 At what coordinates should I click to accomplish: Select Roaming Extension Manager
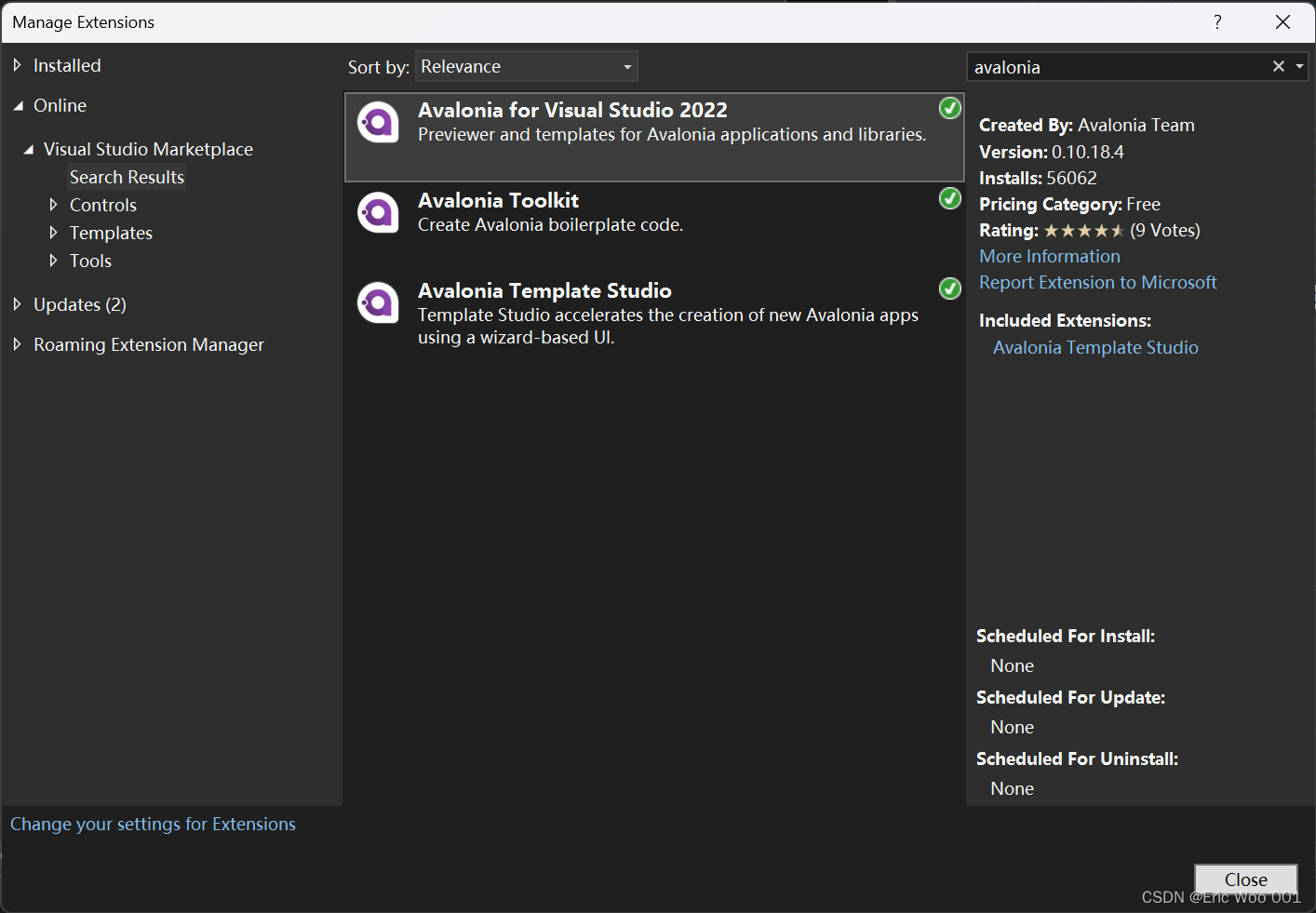(148, 344)
